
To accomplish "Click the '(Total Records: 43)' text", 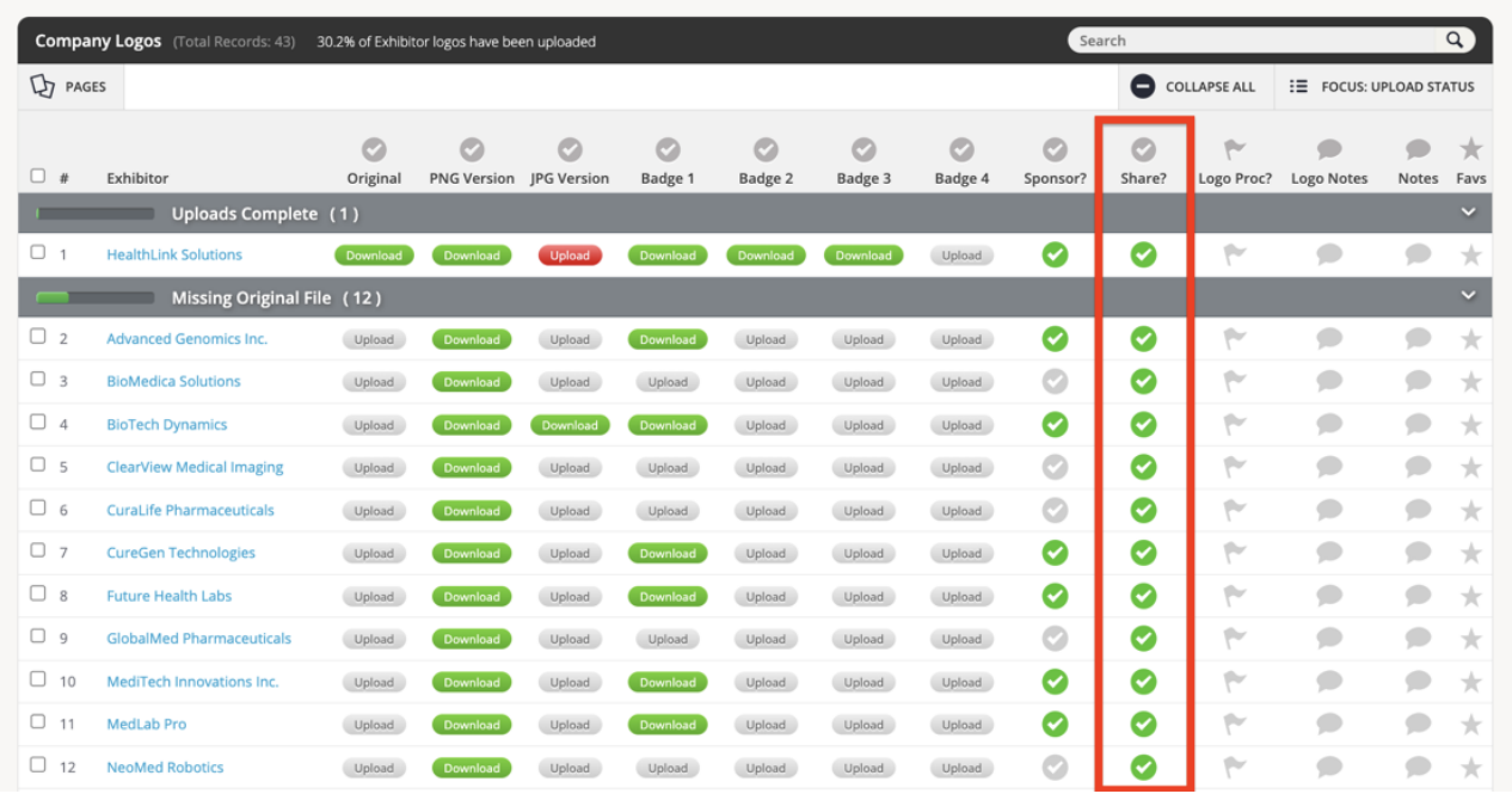I will coord(234,41).
